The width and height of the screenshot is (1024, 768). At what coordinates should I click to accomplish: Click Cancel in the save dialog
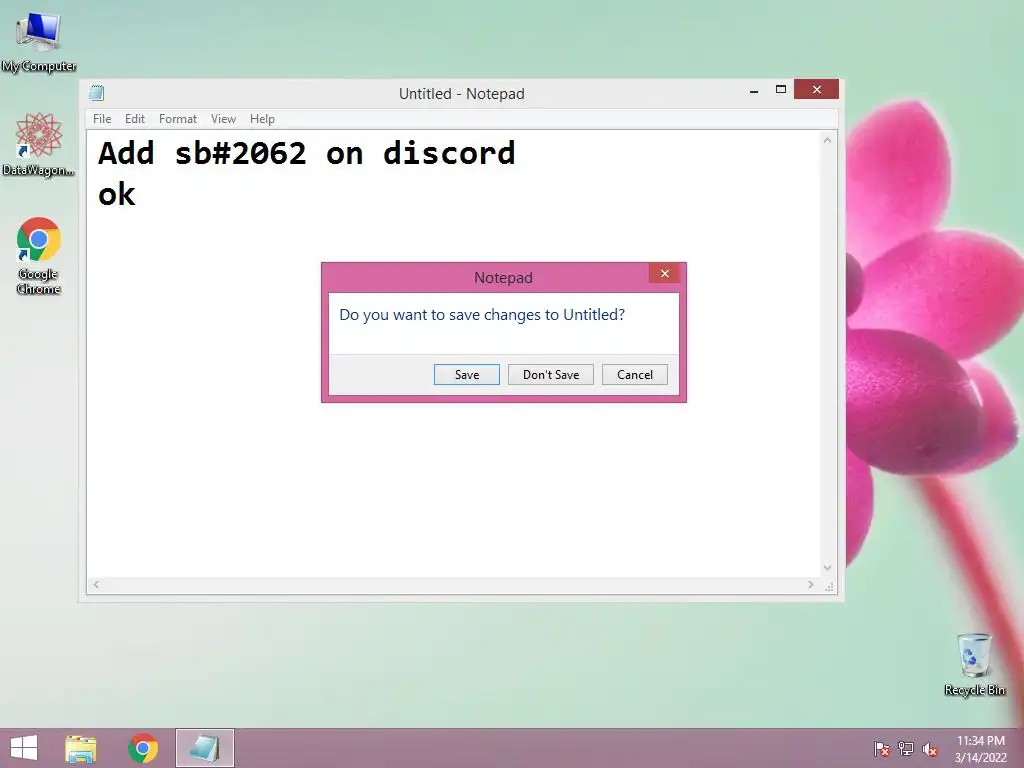[x=635, y=375]
